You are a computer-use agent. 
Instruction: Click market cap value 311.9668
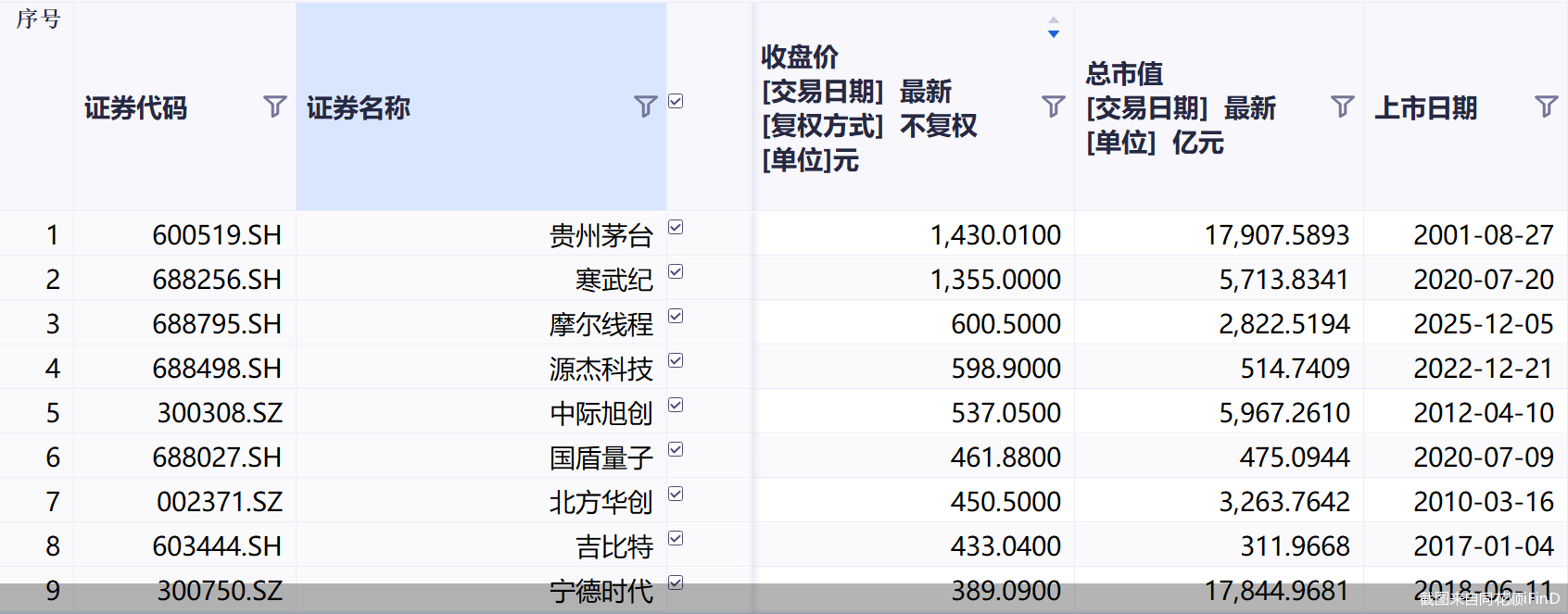click(1296, 546)
